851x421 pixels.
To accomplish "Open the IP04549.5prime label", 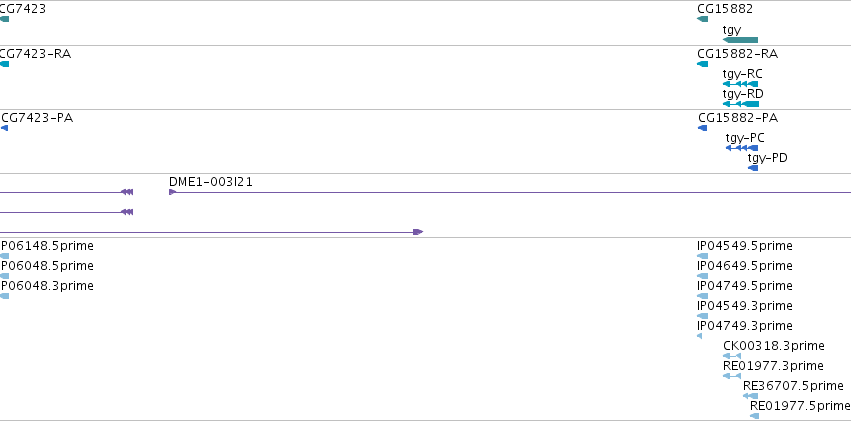I will [x=745, y=246].
